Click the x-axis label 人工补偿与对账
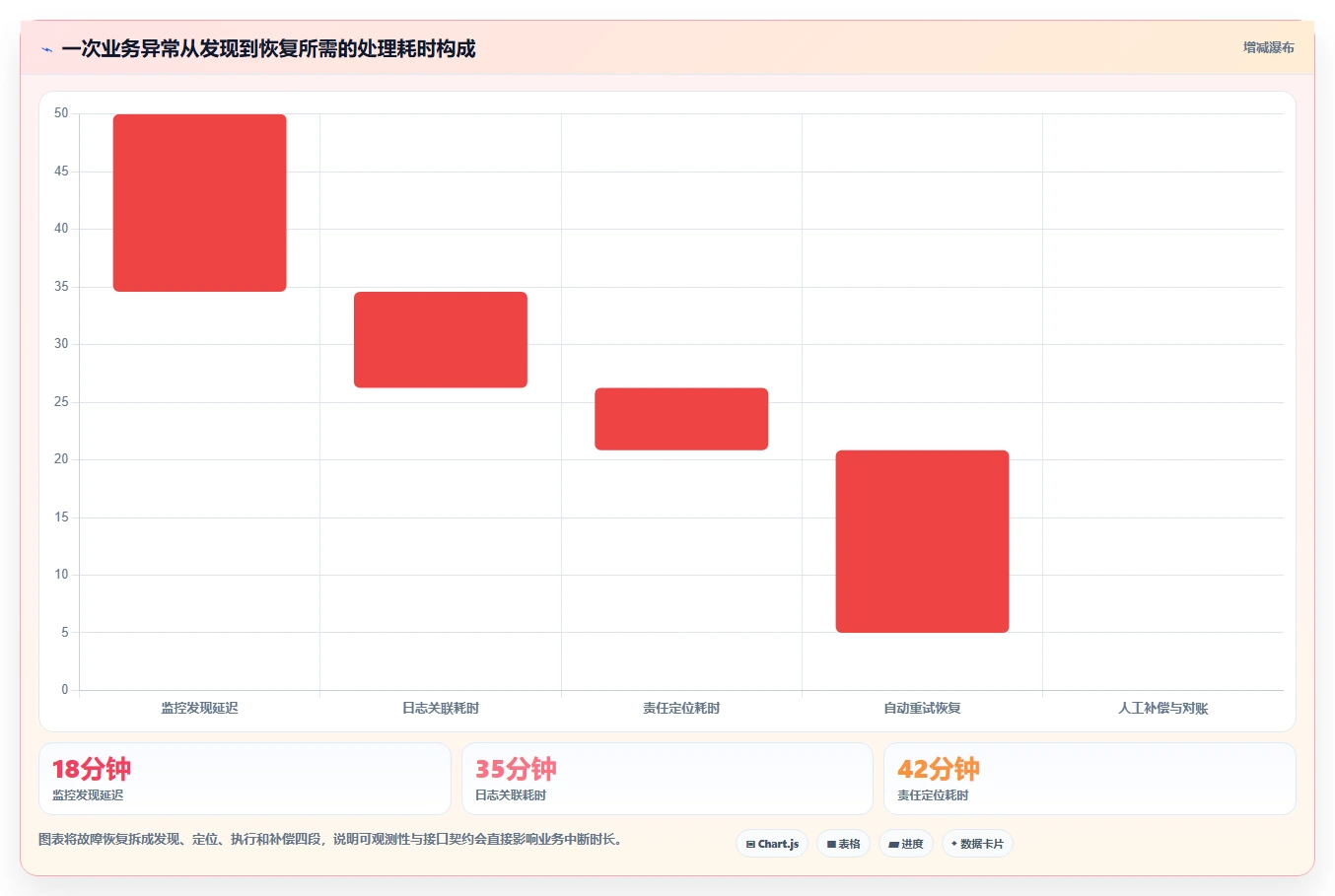The image size is (1335, 896). (x=1163, y=708)
